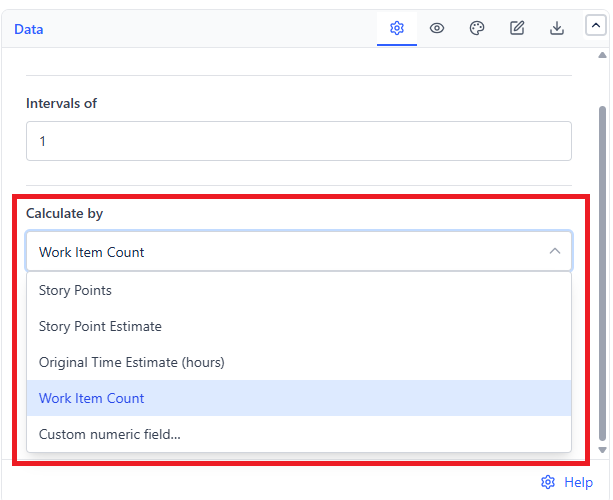The image size is (613, 500).
Task: Open the eye view tab
Action: coord(437,28)
